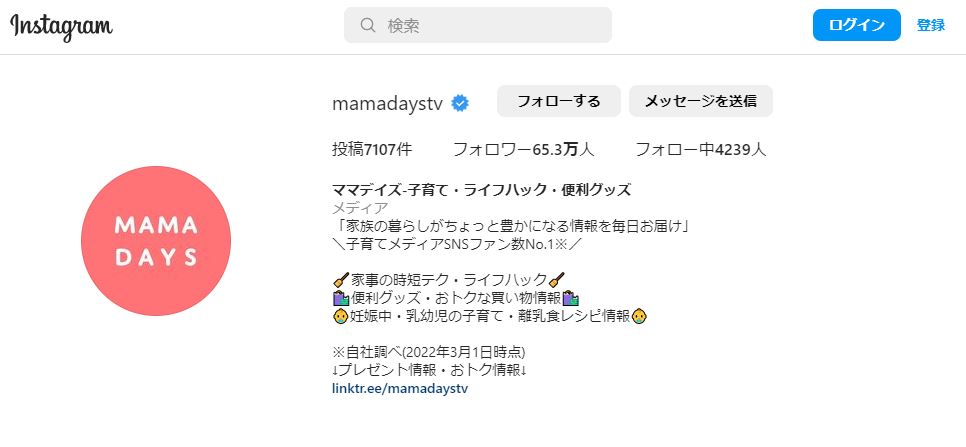The width and height of the screenshot is (966, 447).
Task: Click the baby emoji before 妊娠中
Action: pyautogui.click(x=341, y=316)
